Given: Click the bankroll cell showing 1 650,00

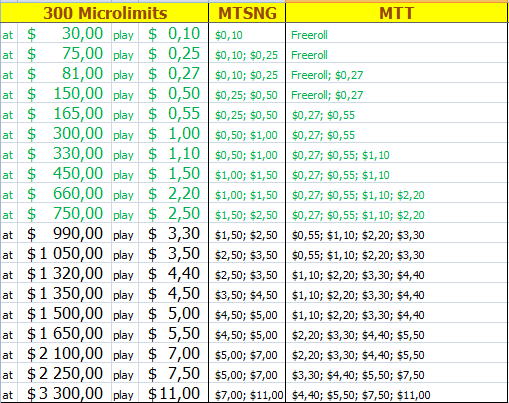Looking at the screenshot, I should (64, 333).
